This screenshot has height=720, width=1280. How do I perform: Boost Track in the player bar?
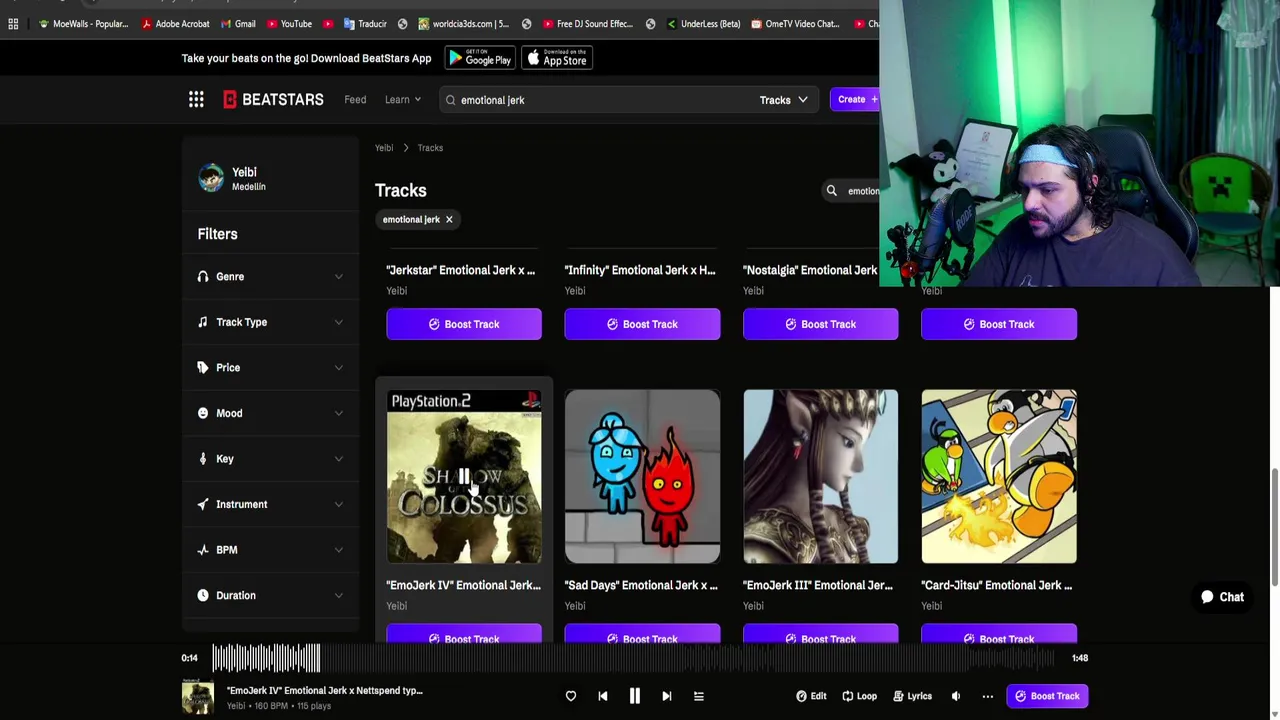(1047, 696)
